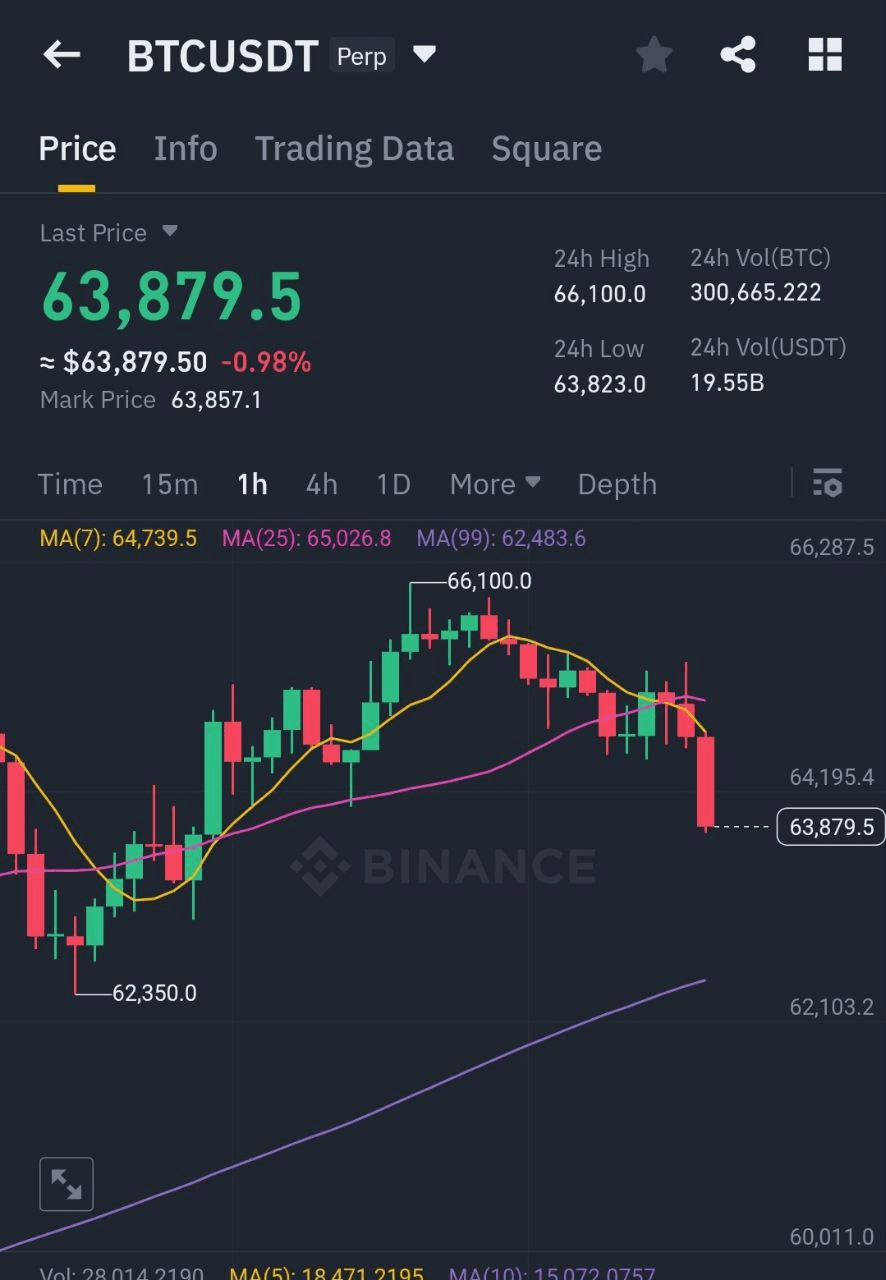Screen dimensions: 886x1280
Task: Switch to the Trading Data tab
Action: [x=354, y=149]
